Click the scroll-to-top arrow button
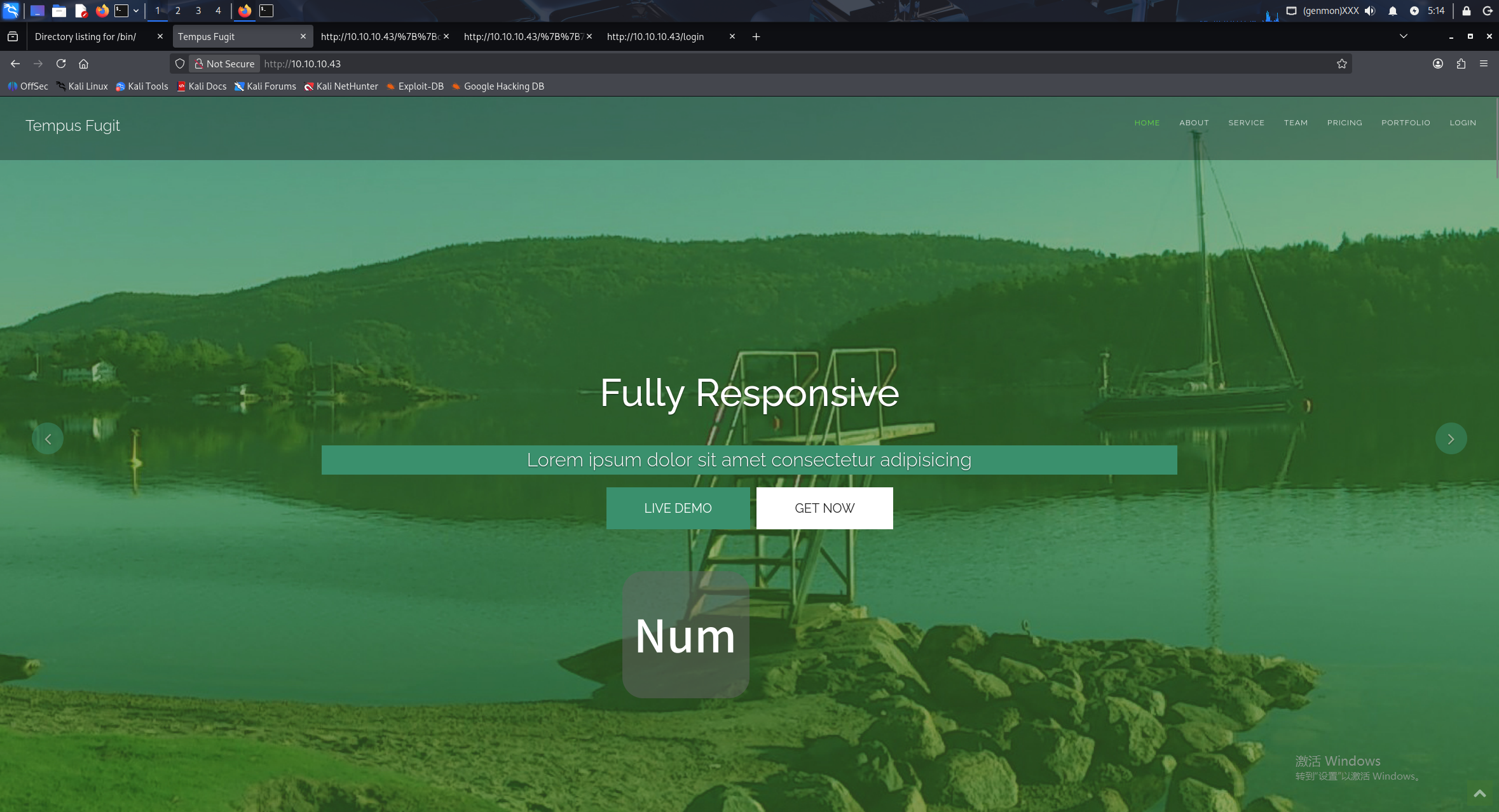The width and height of the screenshot is (1499, 812). click(x=1479, y=793)
